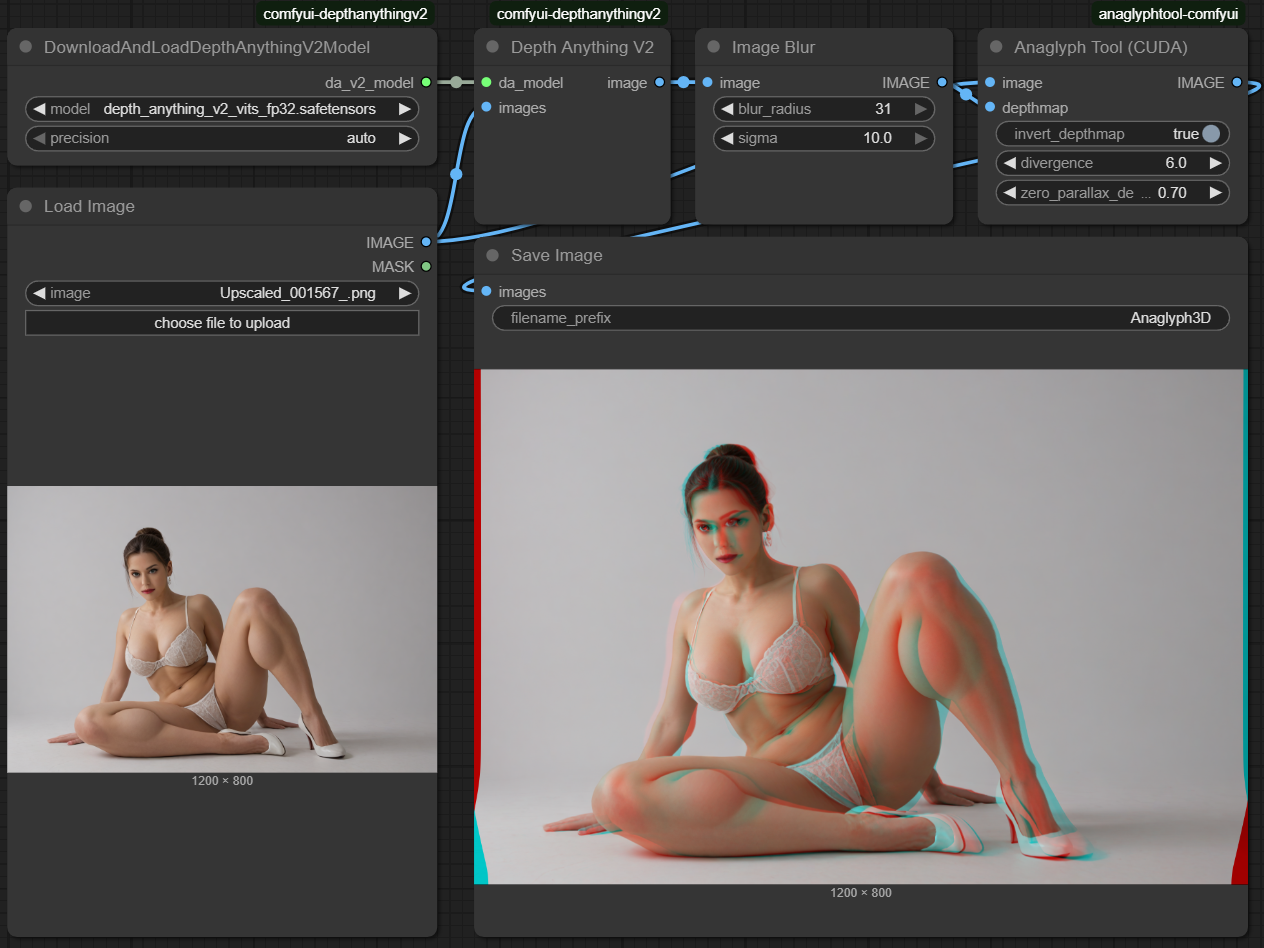The height and width of the screenshot is (948, 1264).
Task: Click the anaglyph output preview image
Action: [860, 626]
